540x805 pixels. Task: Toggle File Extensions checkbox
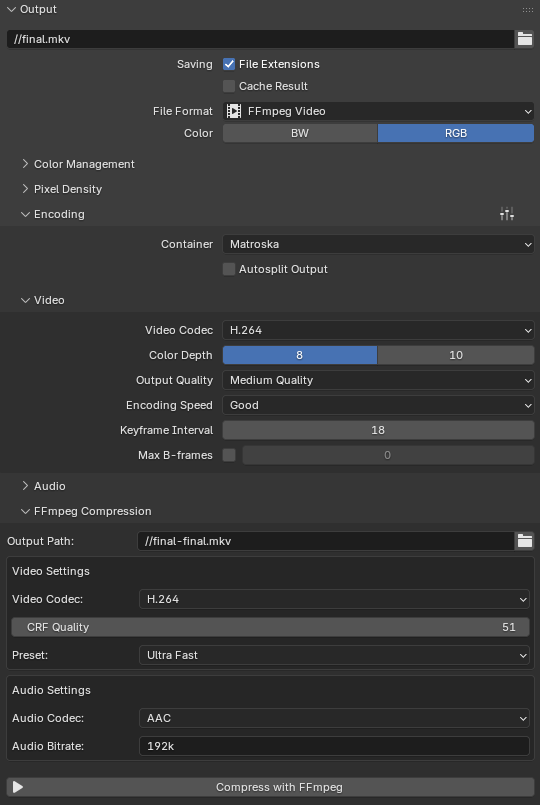[x=229, y=64]
